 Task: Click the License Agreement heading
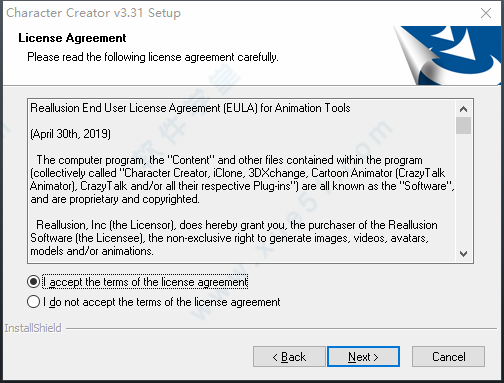tap(72, 38)
